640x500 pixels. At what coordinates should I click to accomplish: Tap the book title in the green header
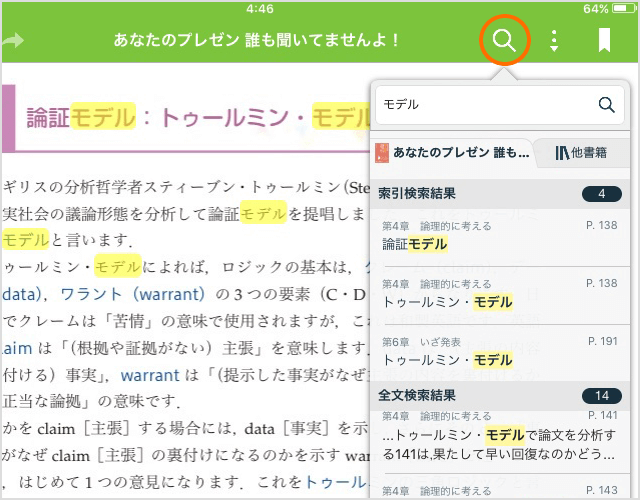(x=256, y=40)
